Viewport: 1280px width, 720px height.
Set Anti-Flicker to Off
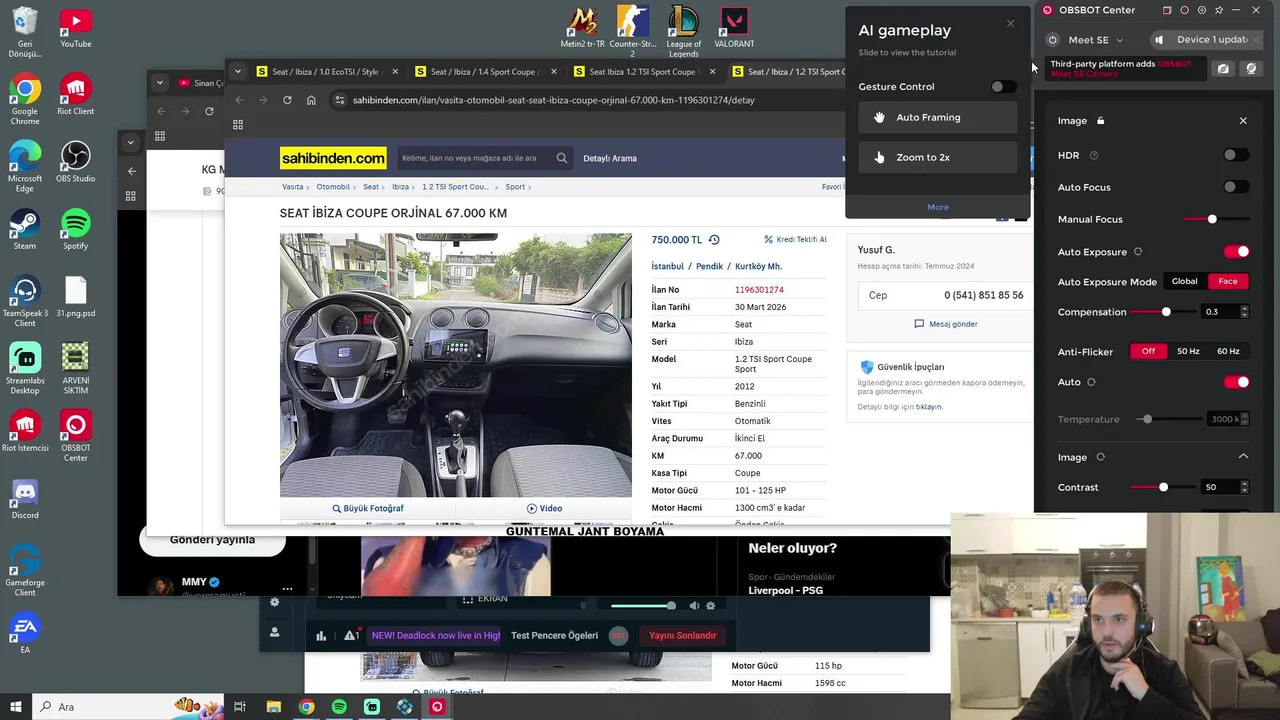point(1148,351)
